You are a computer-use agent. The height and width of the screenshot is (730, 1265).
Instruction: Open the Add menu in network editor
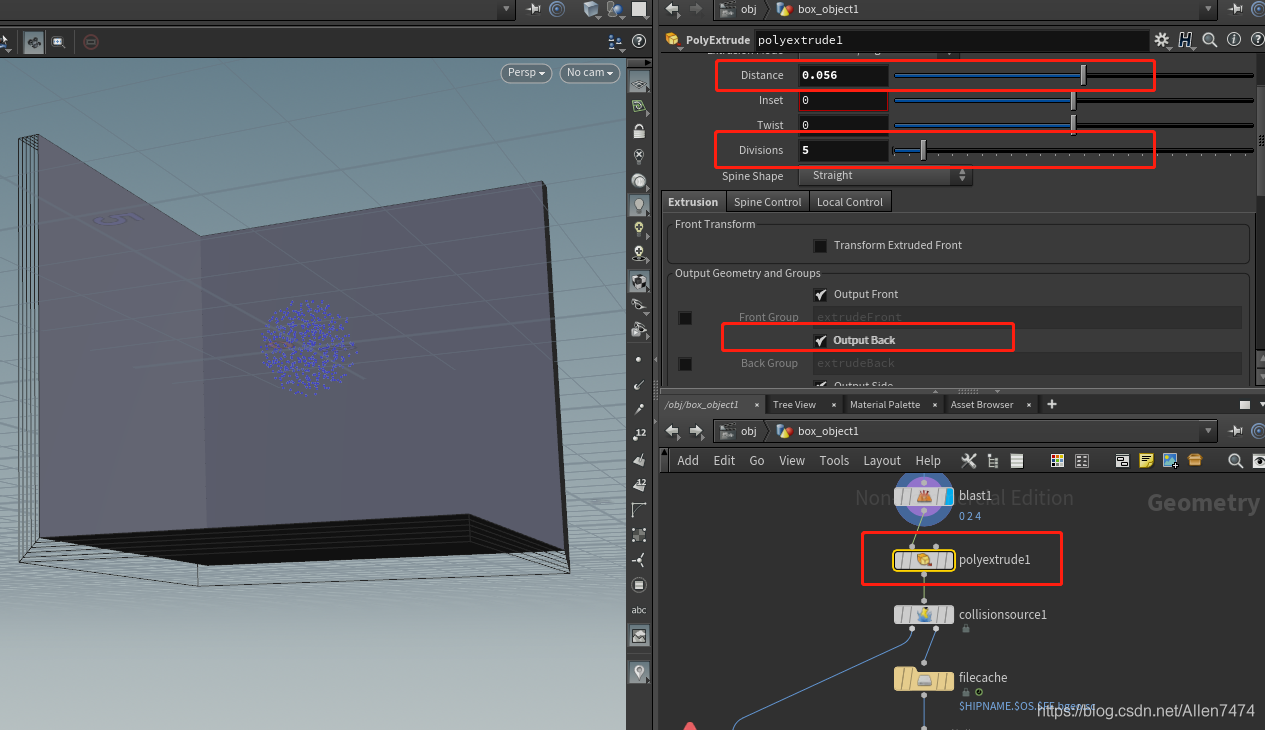click(x=688, y=461)
